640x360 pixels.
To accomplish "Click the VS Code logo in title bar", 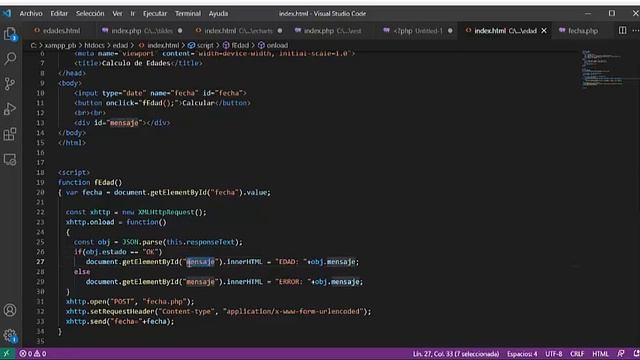I will click(7, 13).
